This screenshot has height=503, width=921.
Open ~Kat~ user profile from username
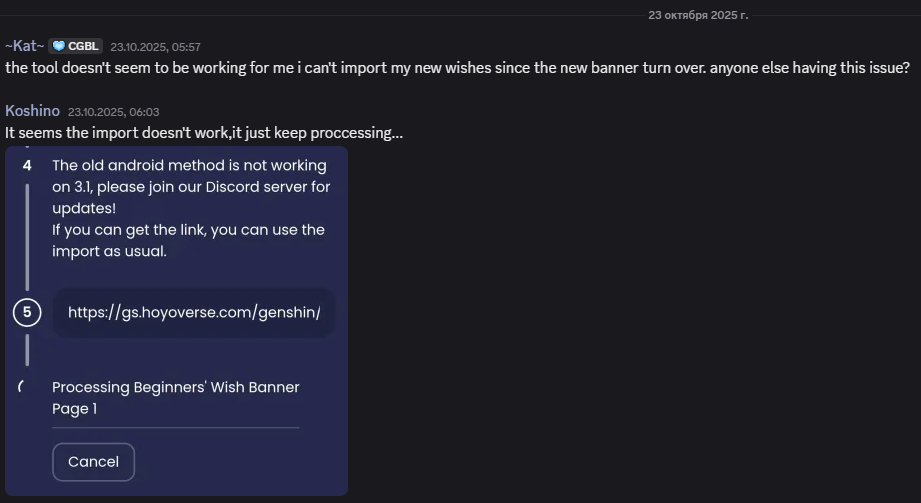tap(24, 46)
